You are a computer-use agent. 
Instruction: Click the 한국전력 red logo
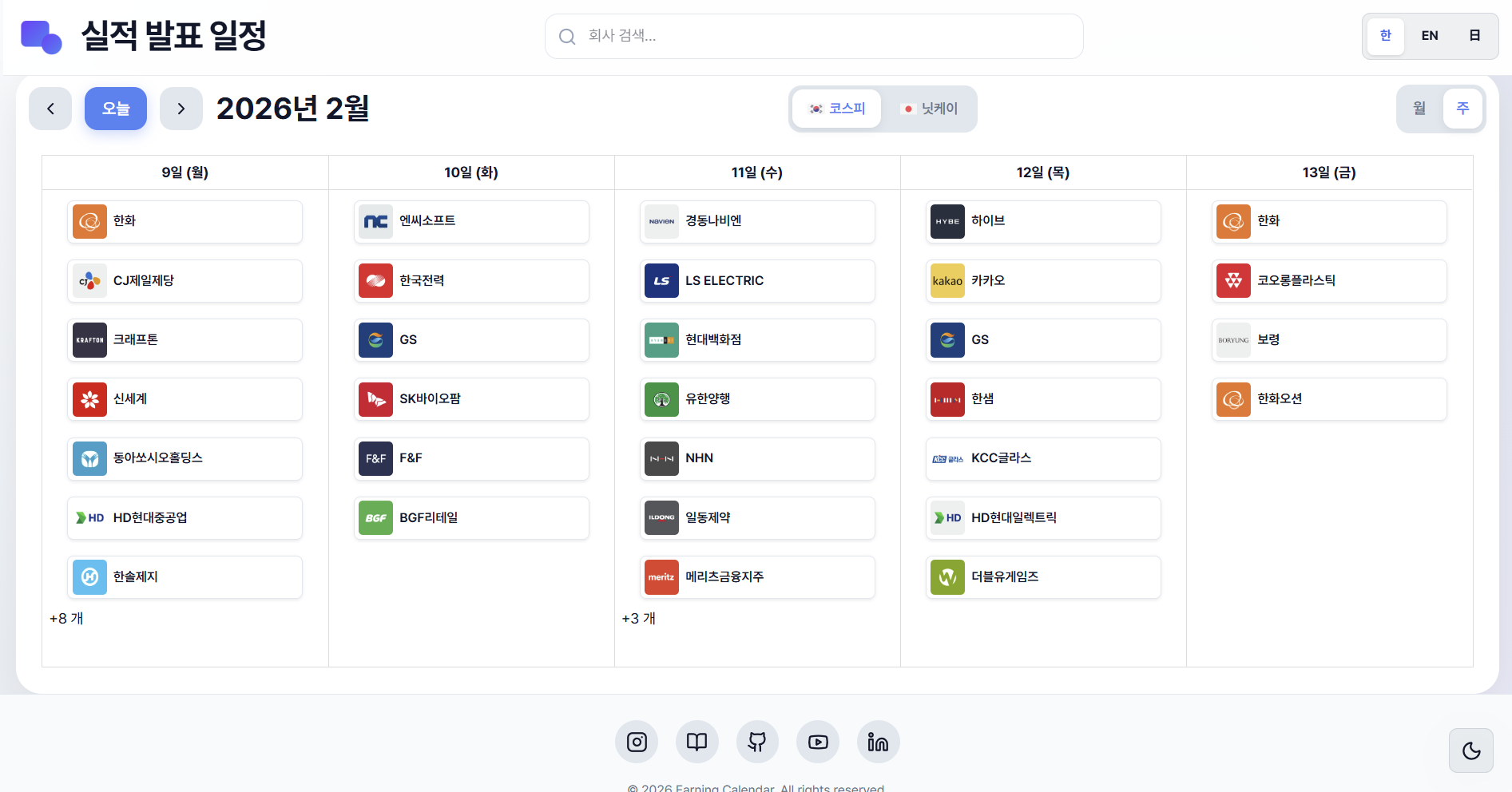coord(375,281)
